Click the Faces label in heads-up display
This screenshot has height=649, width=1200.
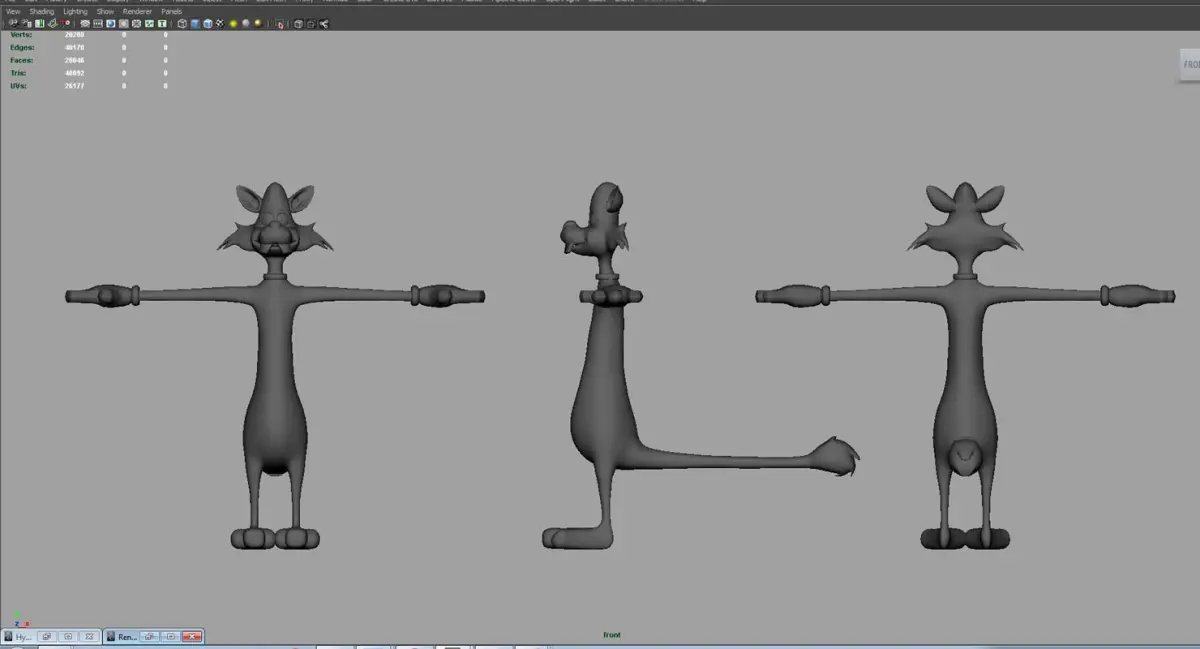22,60
